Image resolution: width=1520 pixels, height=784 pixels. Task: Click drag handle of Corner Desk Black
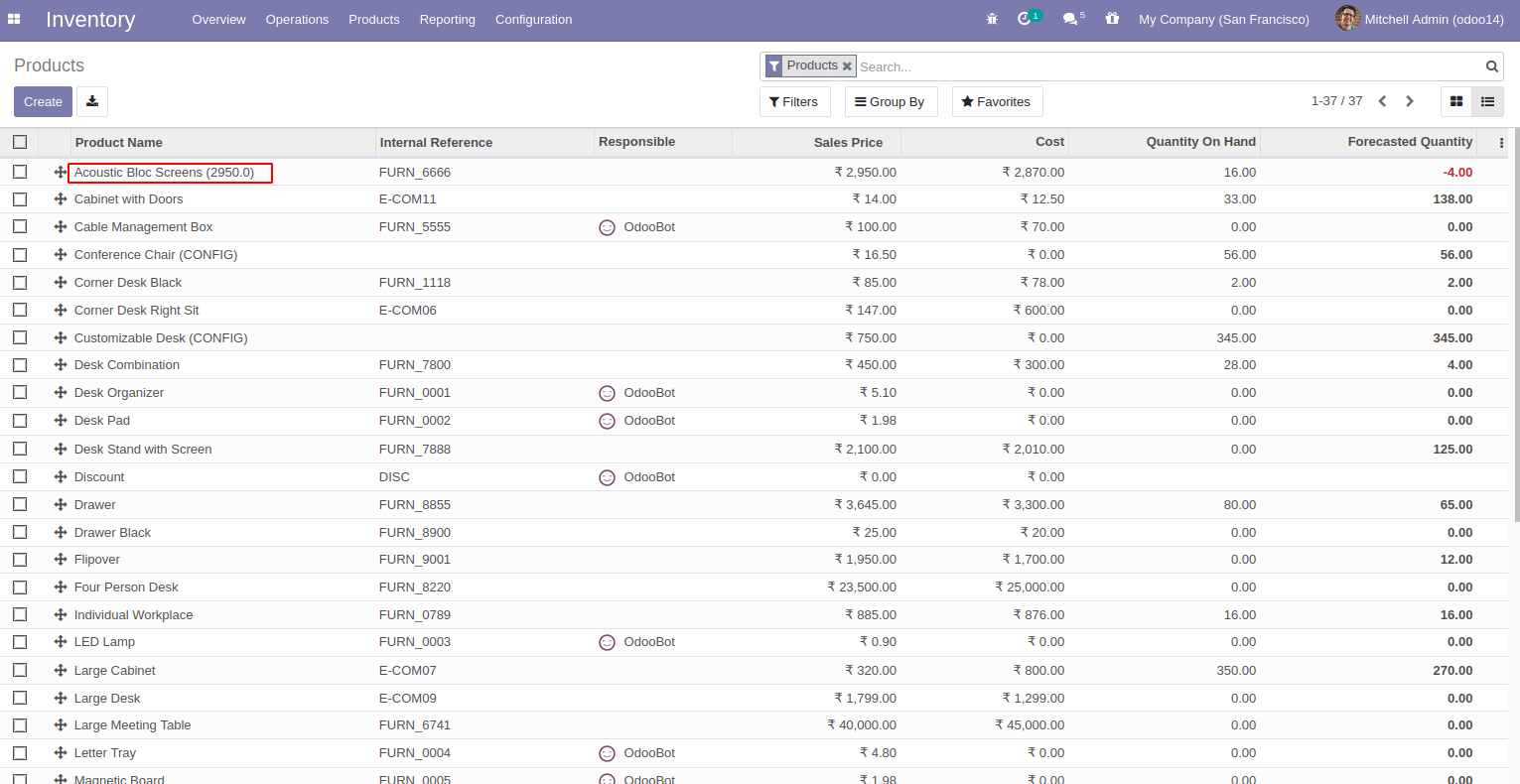(x=61, y=283)
